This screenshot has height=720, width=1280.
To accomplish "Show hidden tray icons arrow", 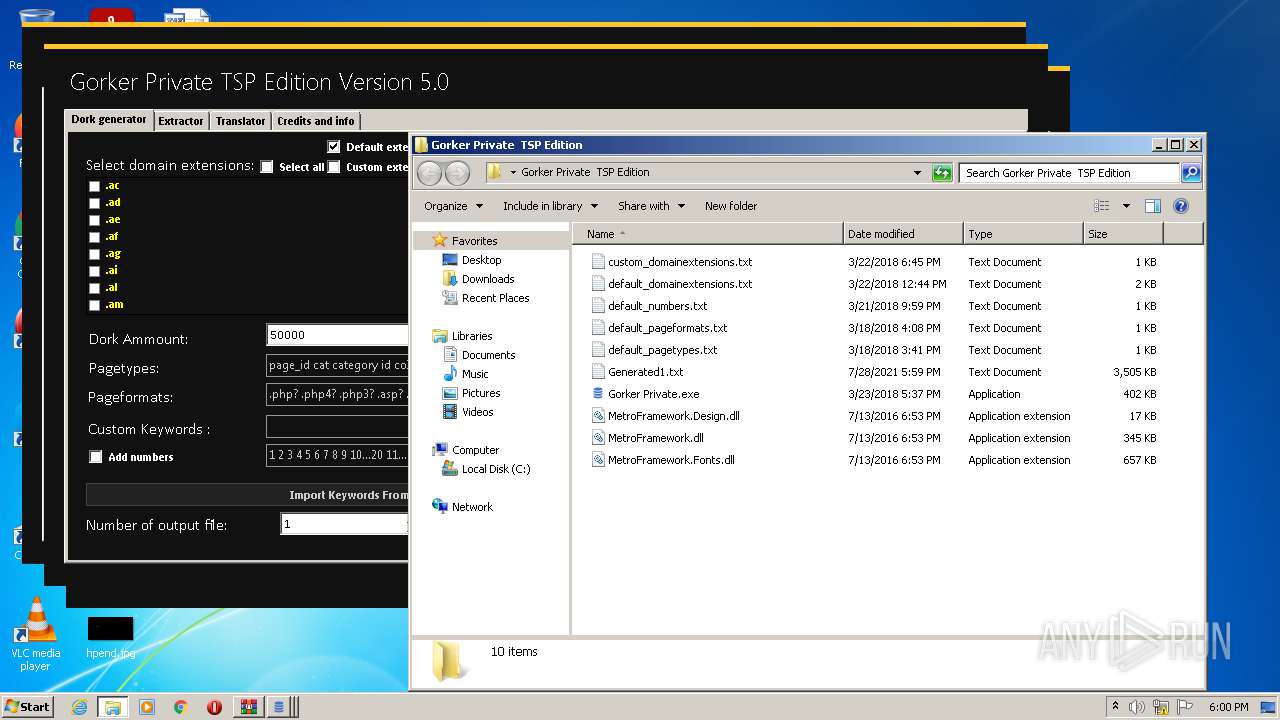I will (1115, 707).
